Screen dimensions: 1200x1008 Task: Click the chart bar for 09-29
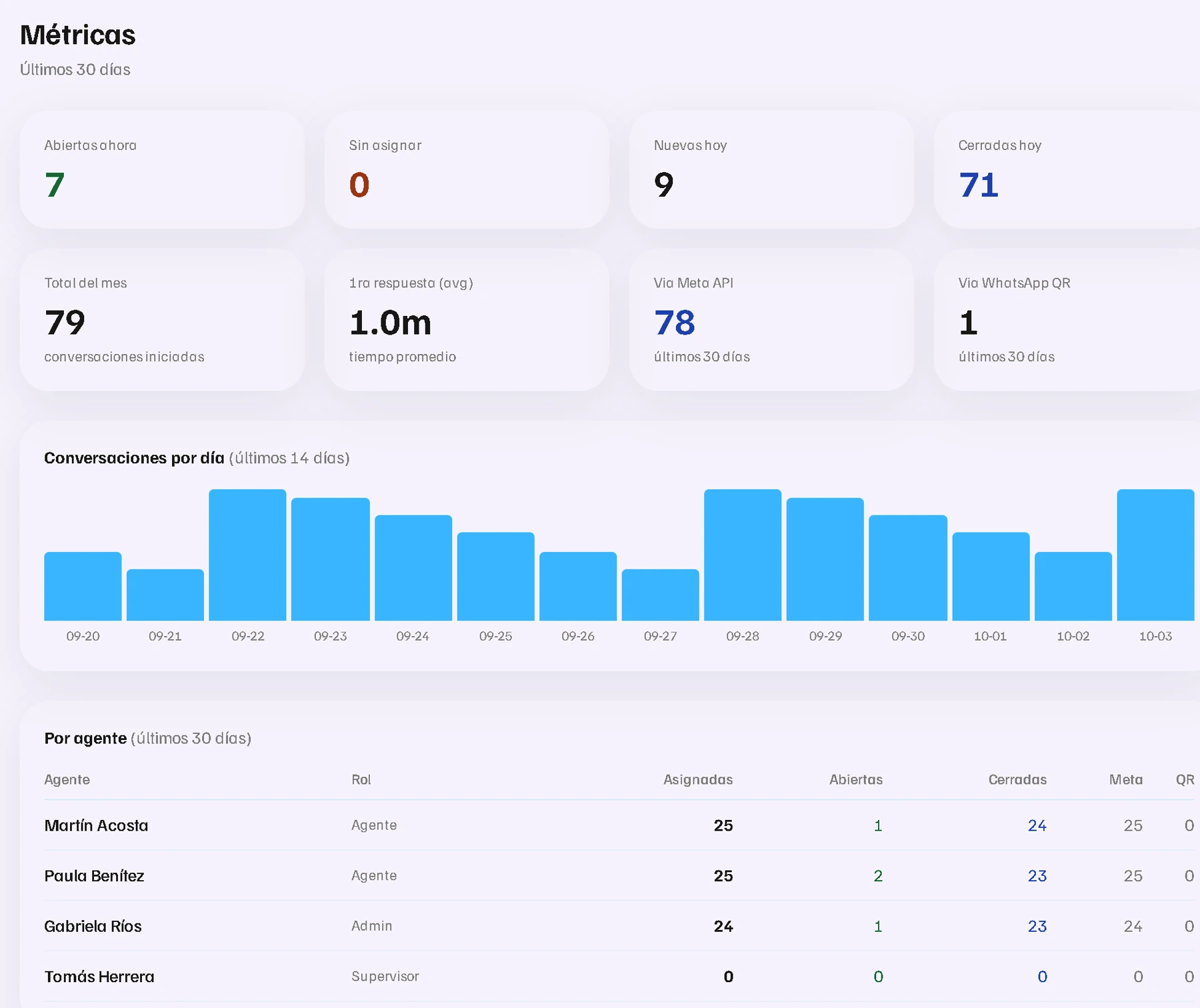pos(825,559)
